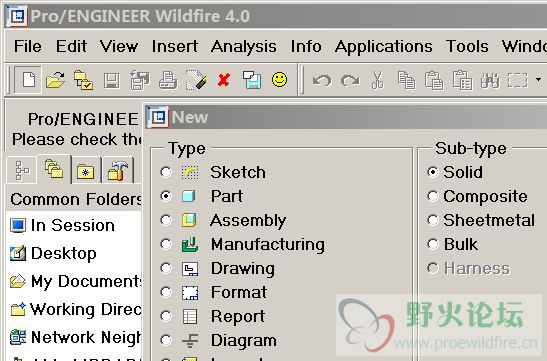This screenshot has height=361, width=547.
Task: Select the Sketch type radio button
Action: (x=166, y=172)
